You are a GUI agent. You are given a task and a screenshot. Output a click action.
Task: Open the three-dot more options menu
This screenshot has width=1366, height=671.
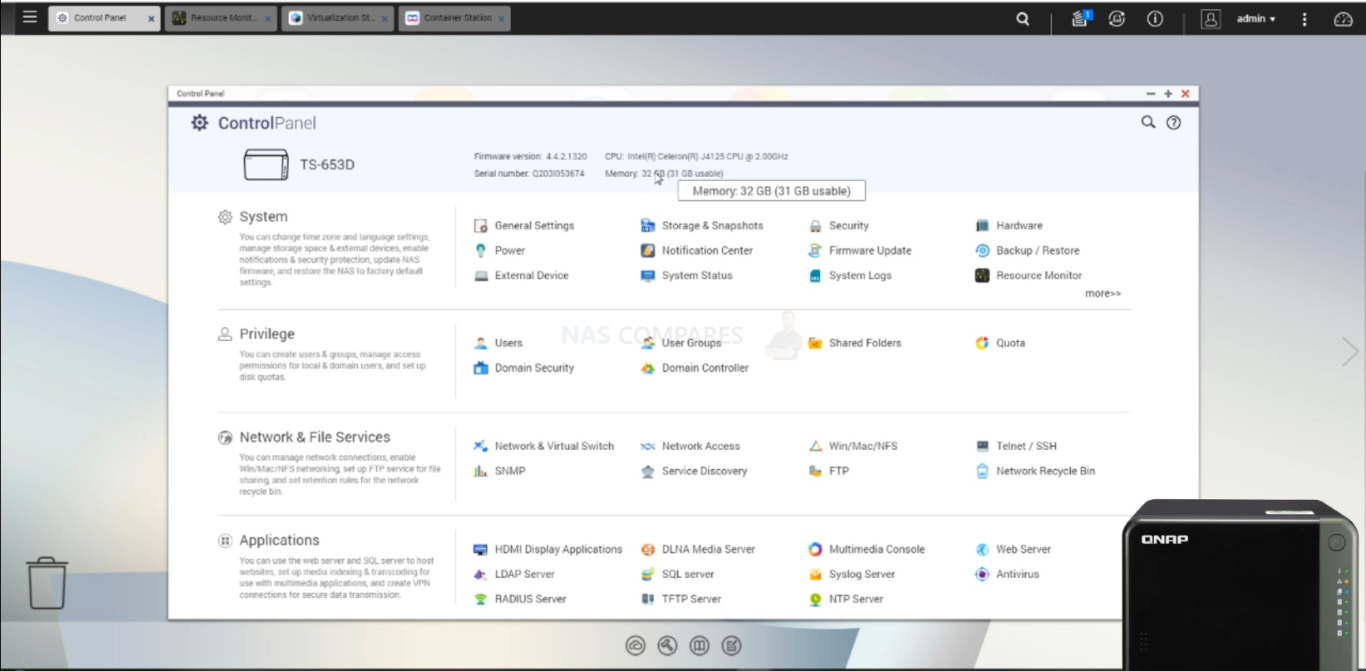pyautogui.click(x=1304, y=18)
